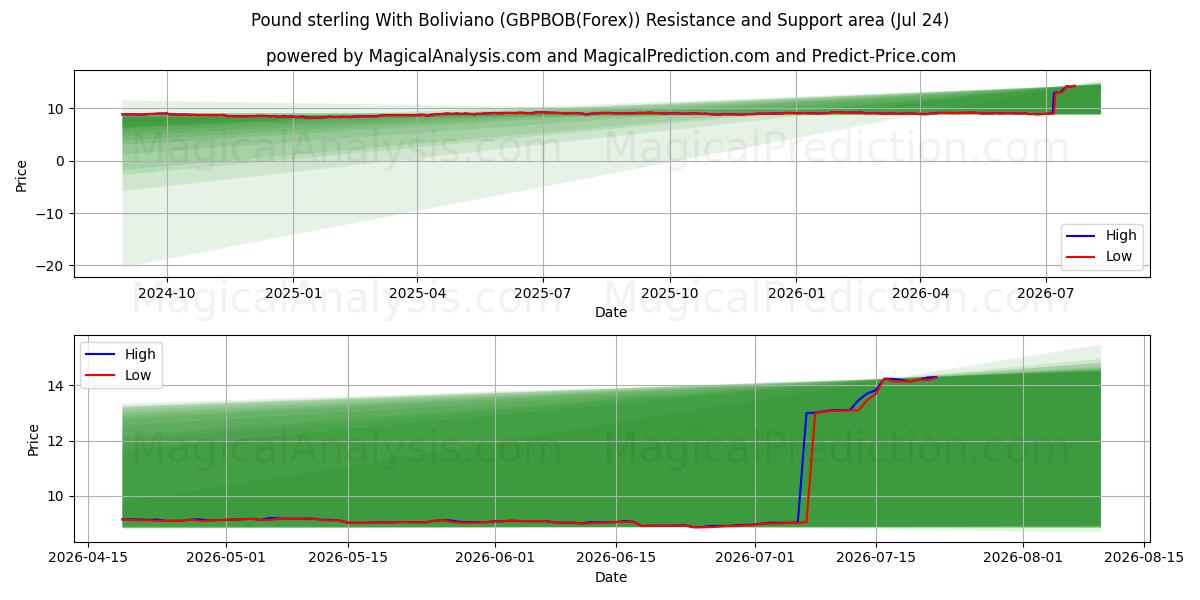The height and width of the screenshot is (600, 1200).
Task: Click the 12 price tick on the bottom chart
Action: tap(58, 441)
